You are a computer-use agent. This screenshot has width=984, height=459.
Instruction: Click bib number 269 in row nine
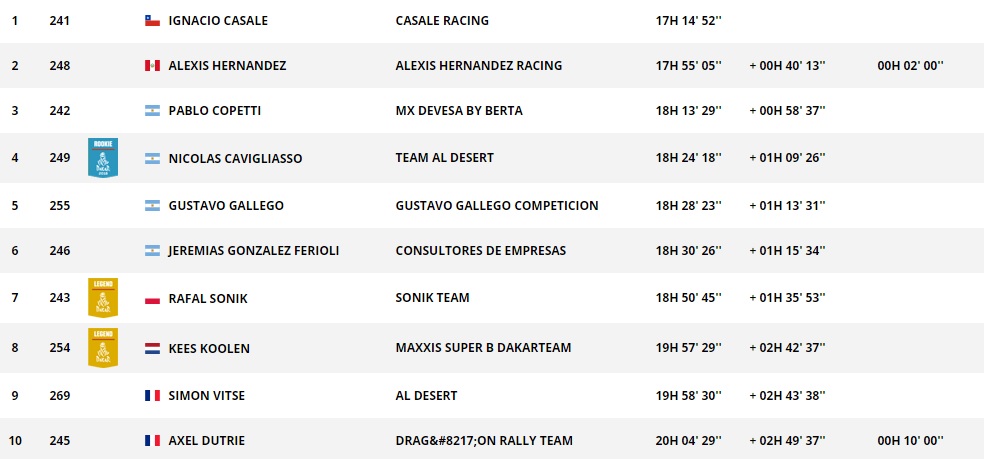(x=60, y=396)
